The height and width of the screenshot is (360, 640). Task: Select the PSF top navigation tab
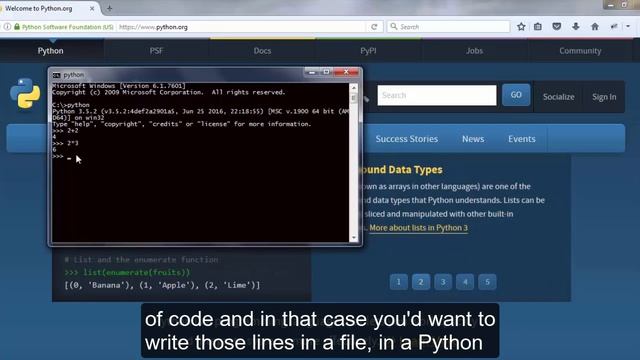(156, 51)
